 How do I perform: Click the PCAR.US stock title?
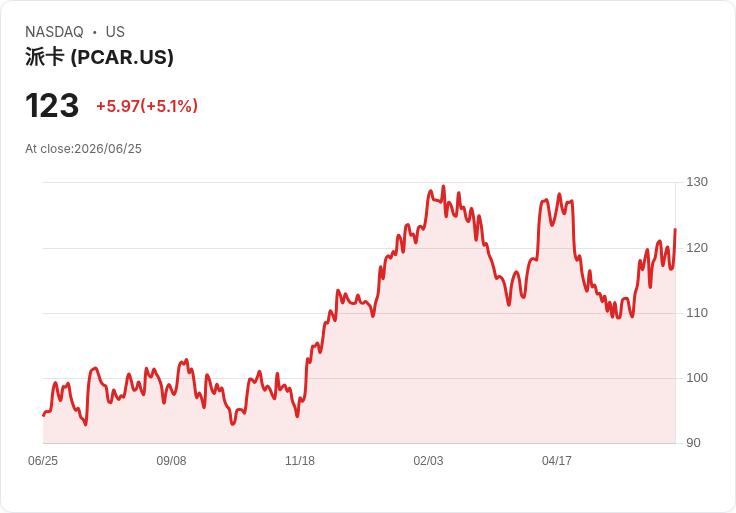pos(99,57)
